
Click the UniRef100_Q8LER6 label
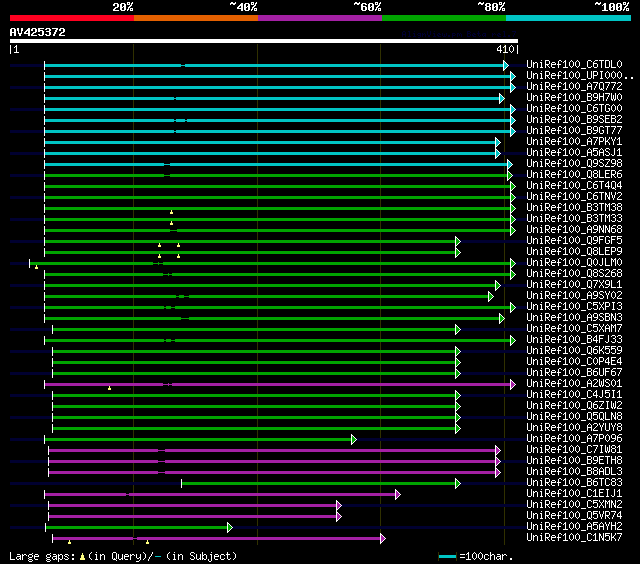point(574,175)
